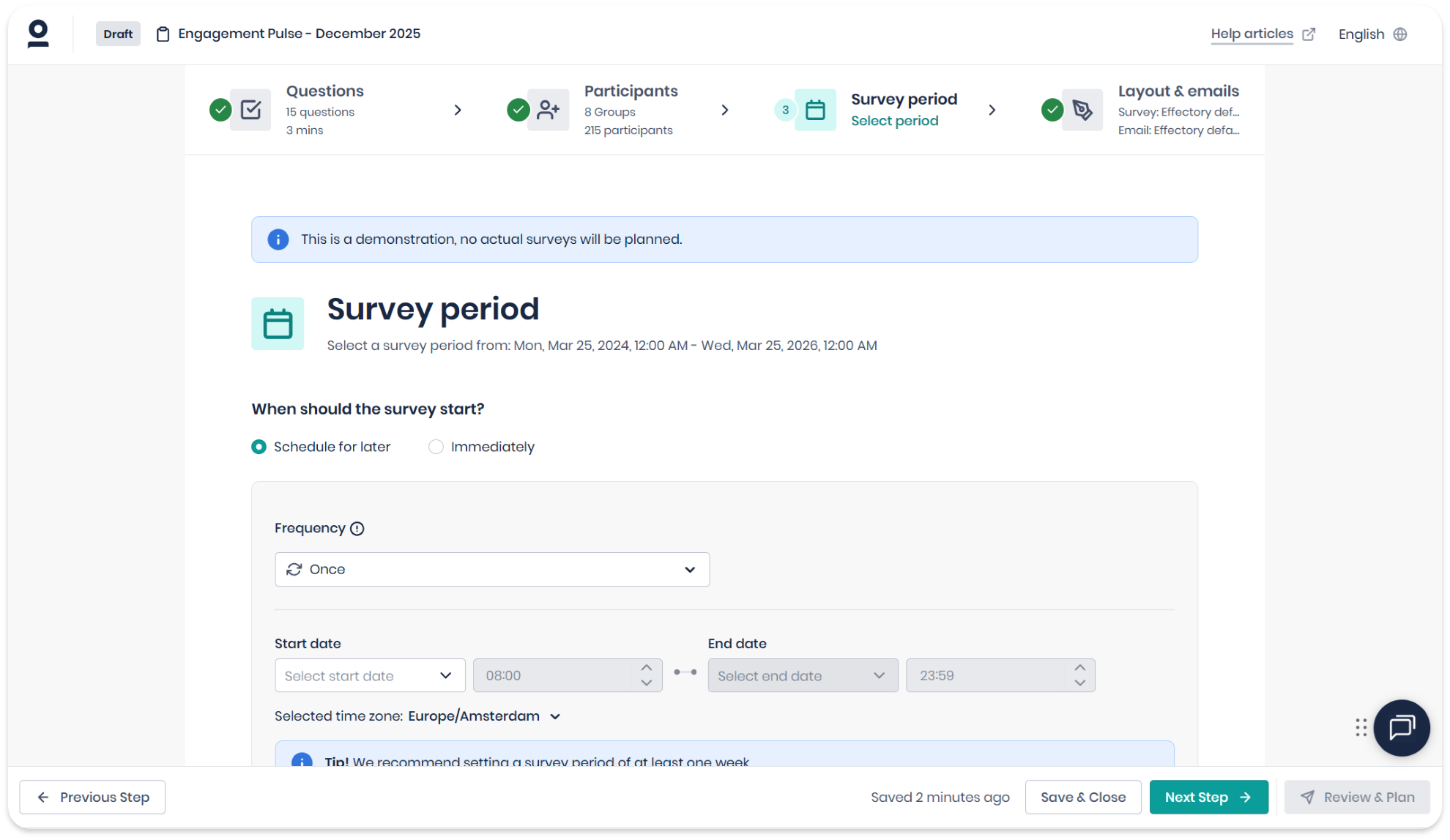Open the Frequency Once dropdown
The height and width of the screenshot is (840, 1450).
coord(492,570)
